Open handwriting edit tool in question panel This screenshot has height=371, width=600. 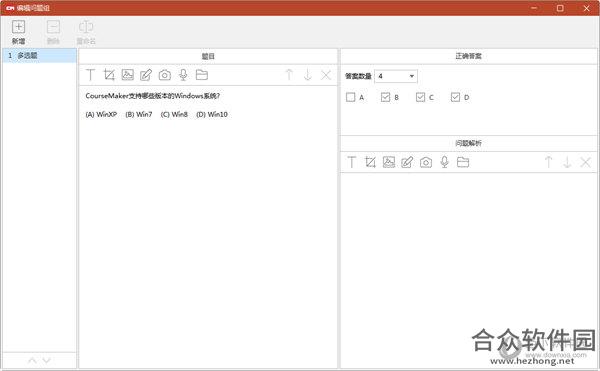pos(146,75)
